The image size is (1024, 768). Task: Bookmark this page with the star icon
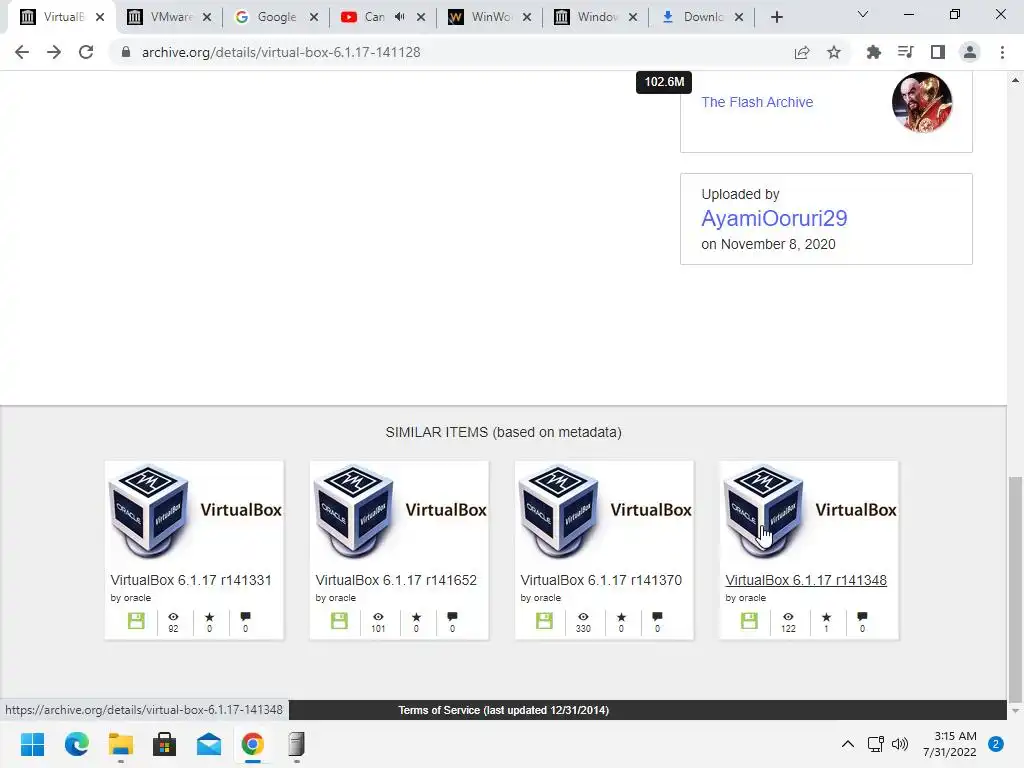pos(834,52)
